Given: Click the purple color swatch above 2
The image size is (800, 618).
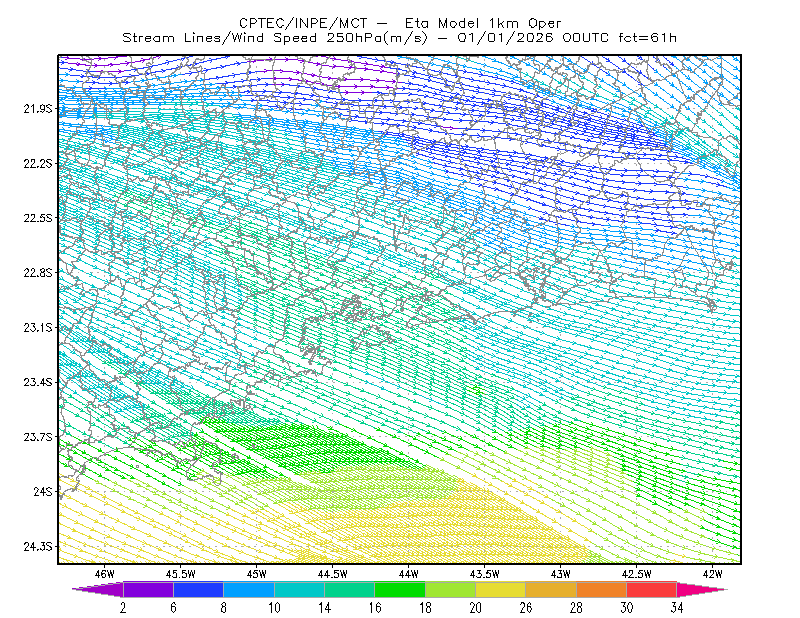Looking at the screenshot, I should tap(148, 589).
